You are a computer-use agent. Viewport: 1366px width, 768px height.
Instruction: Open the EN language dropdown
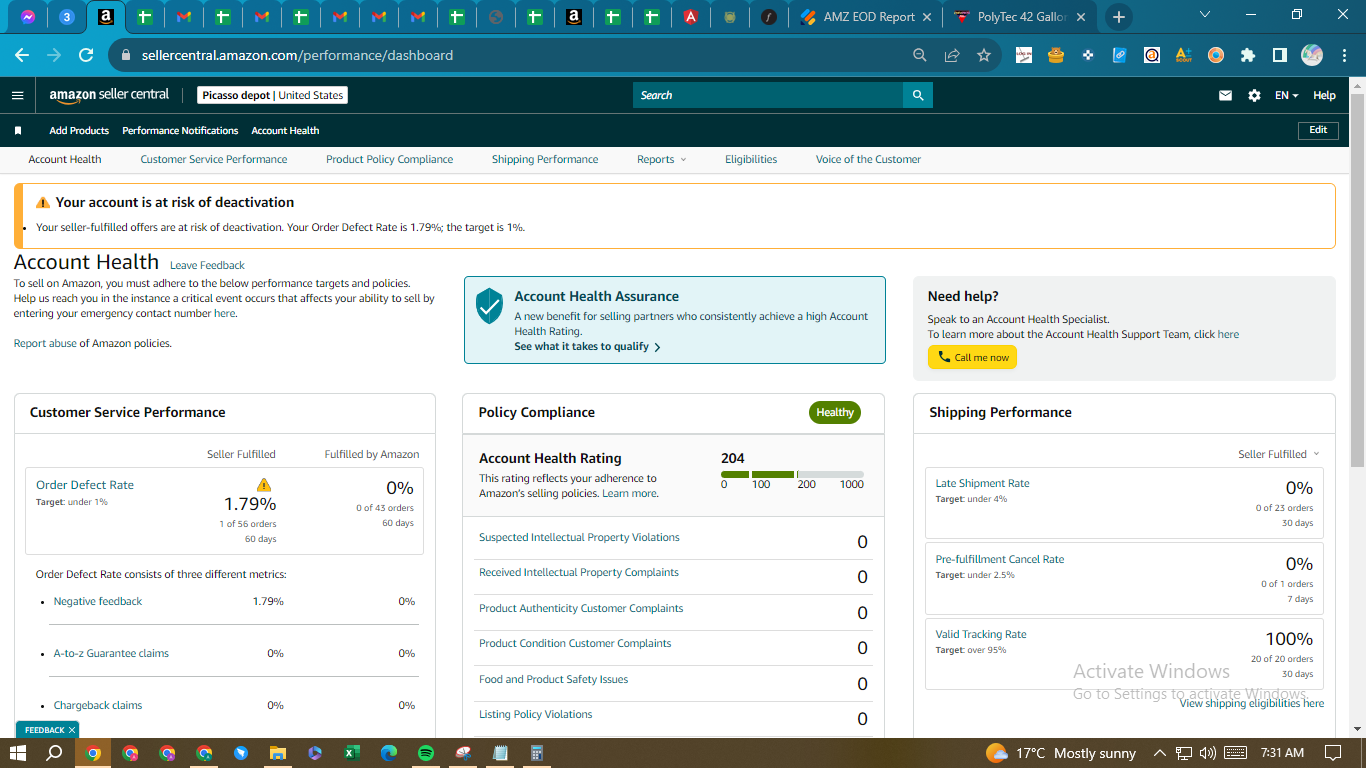(x=1286, y=96)
